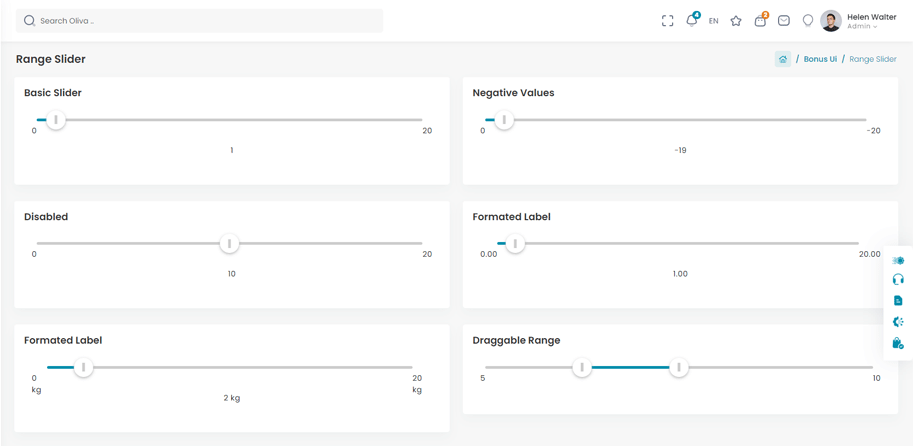
Task: Click the top settings icon in side panel
Action: point(898,260)
